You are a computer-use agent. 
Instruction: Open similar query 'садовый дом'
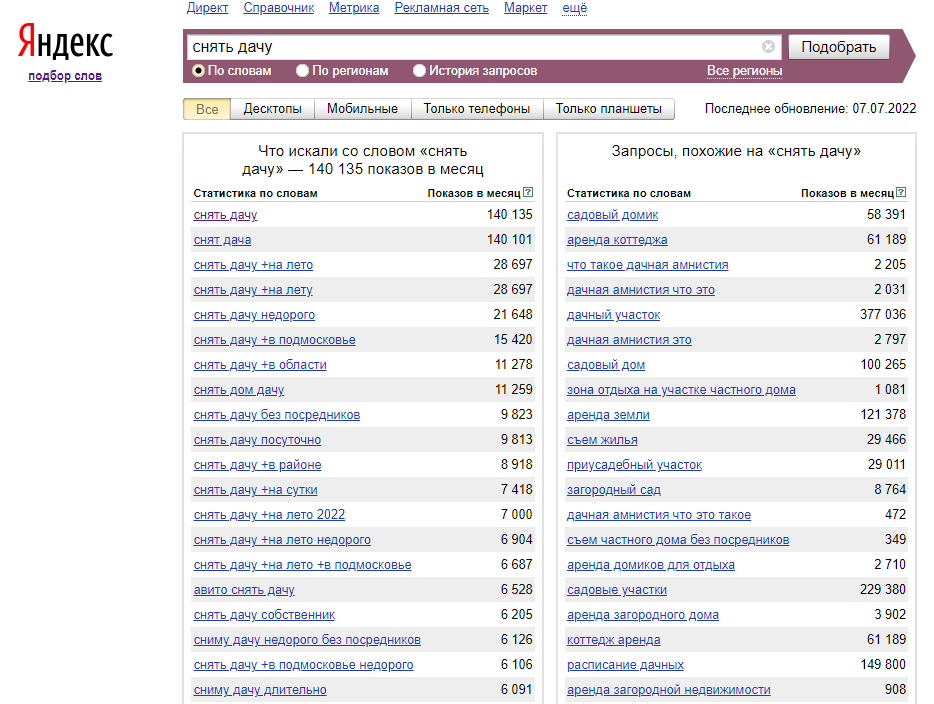(606, 365)
